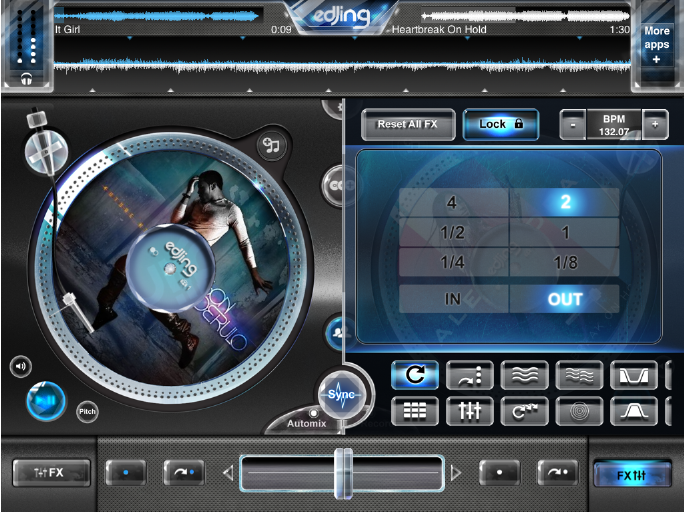Set cue point on right deck

tap(499, 472)
